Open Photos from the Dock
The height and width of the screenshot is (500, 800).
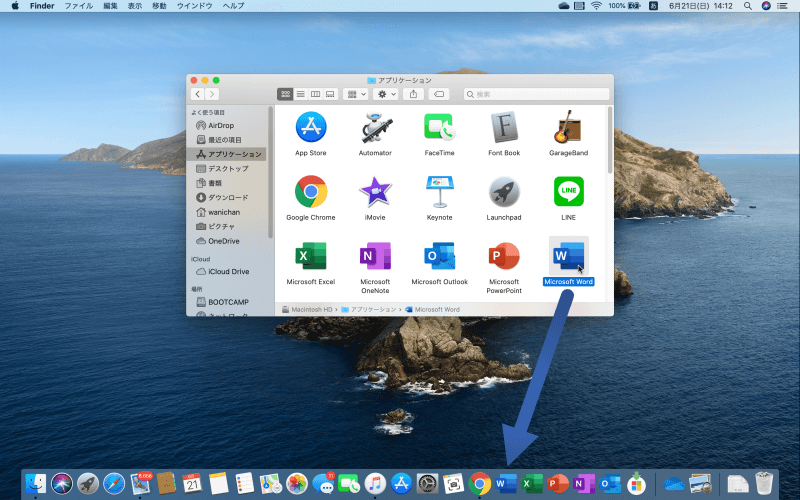tap(296, 483)
